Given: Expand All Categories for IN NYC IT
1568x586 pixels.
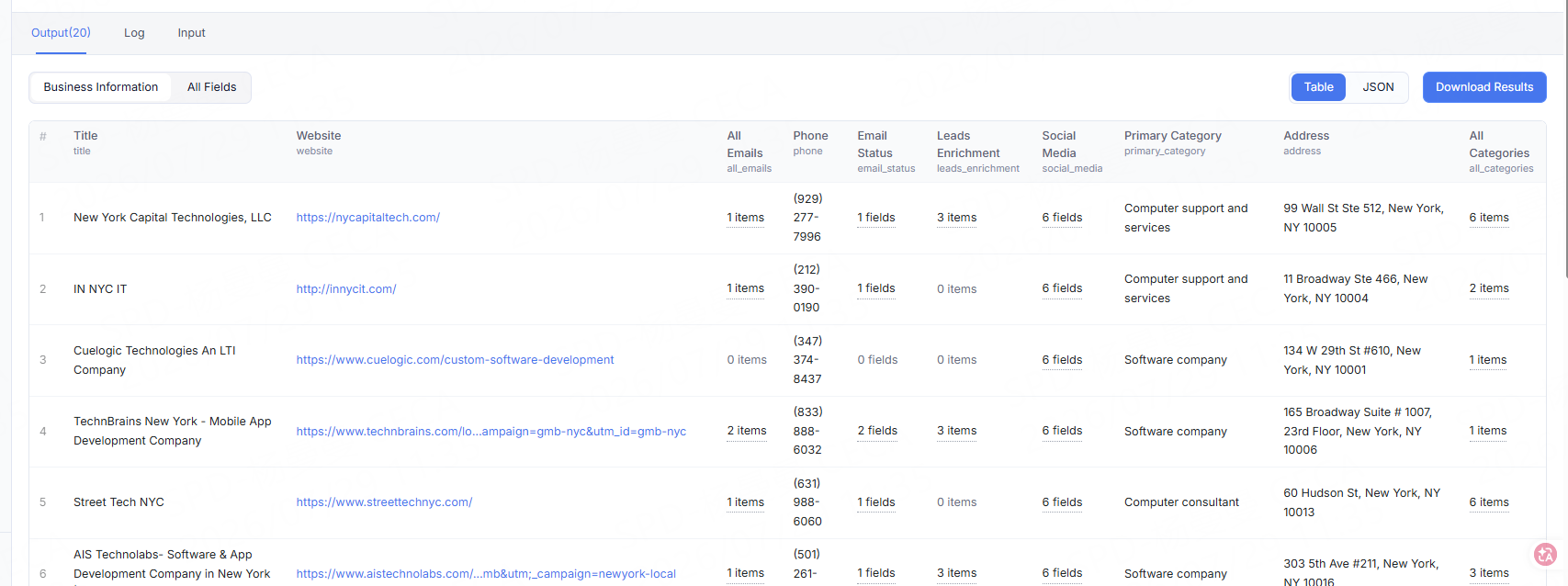Looking at the screenshot, I should click(1489, 288).
